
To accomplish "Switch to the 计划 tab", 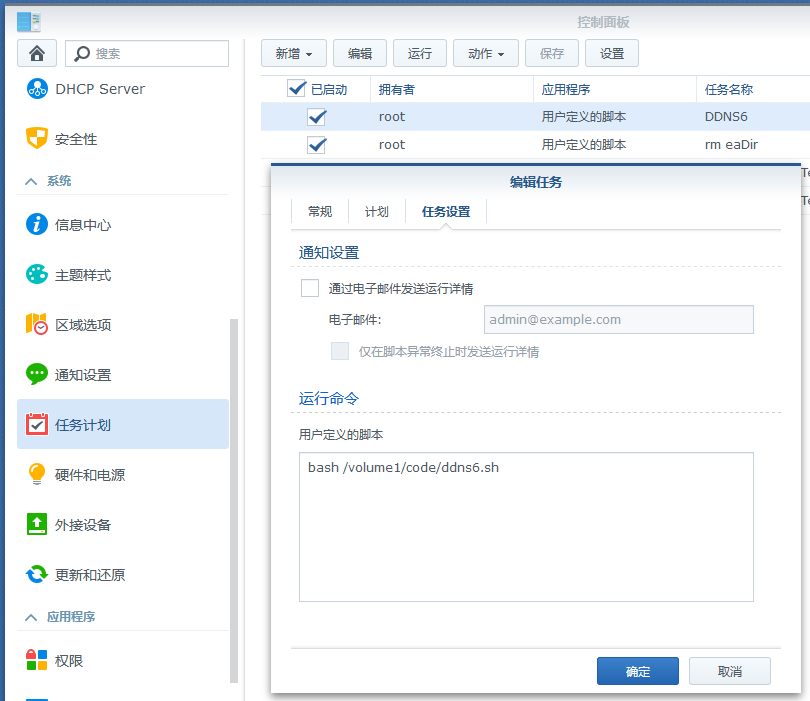I will pyautogui.click(x=377, y=212).
